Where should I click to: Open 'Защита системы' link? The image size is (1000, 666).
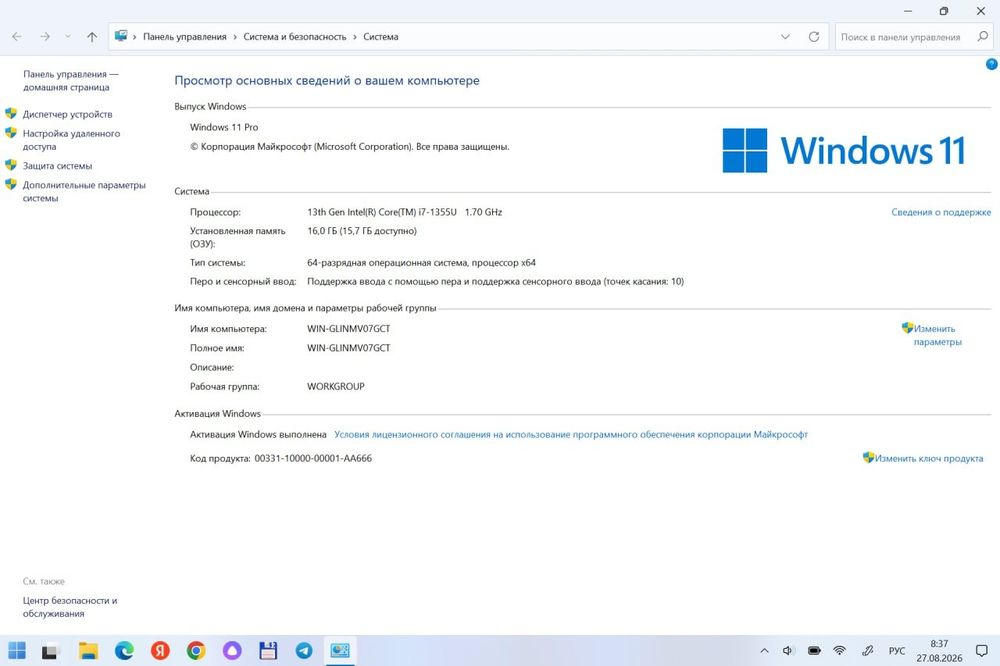point(57,166)
